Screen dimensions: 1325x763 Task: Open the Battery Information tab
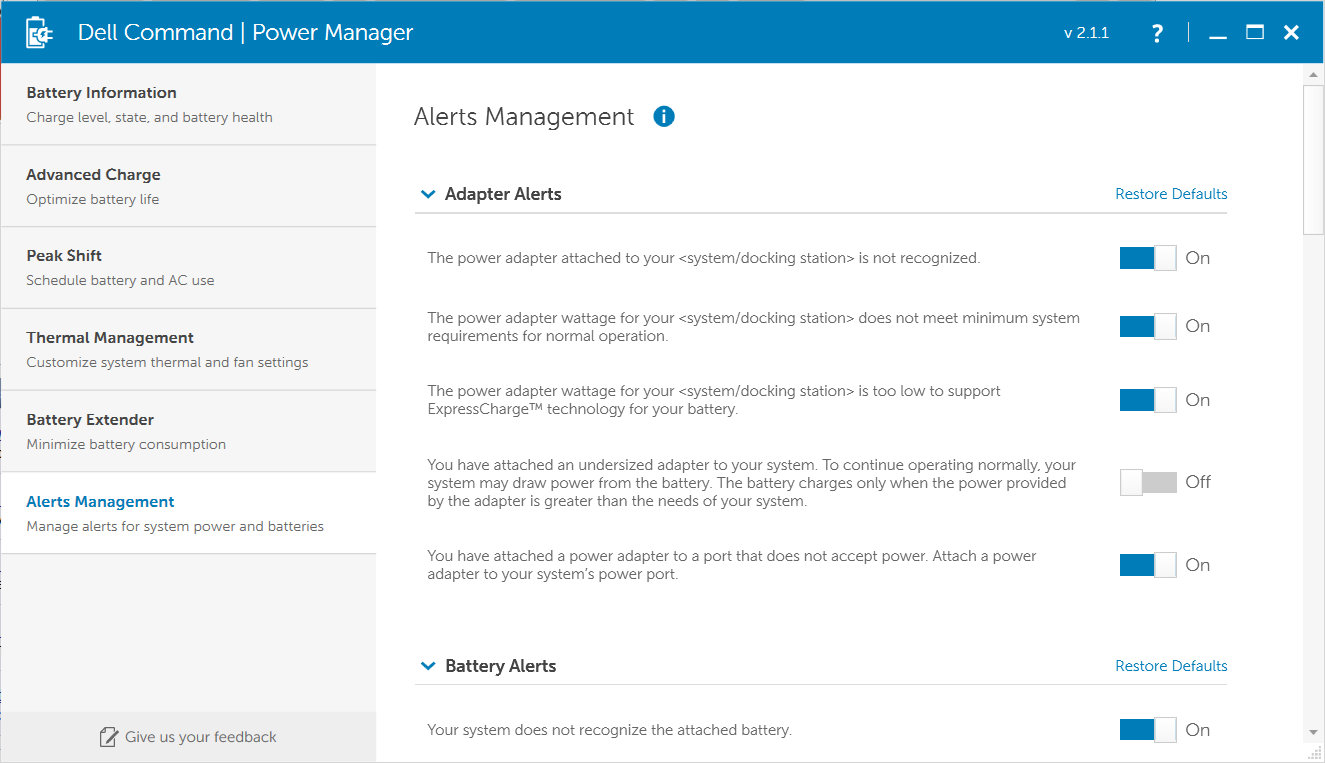click(x=188, y=104)
